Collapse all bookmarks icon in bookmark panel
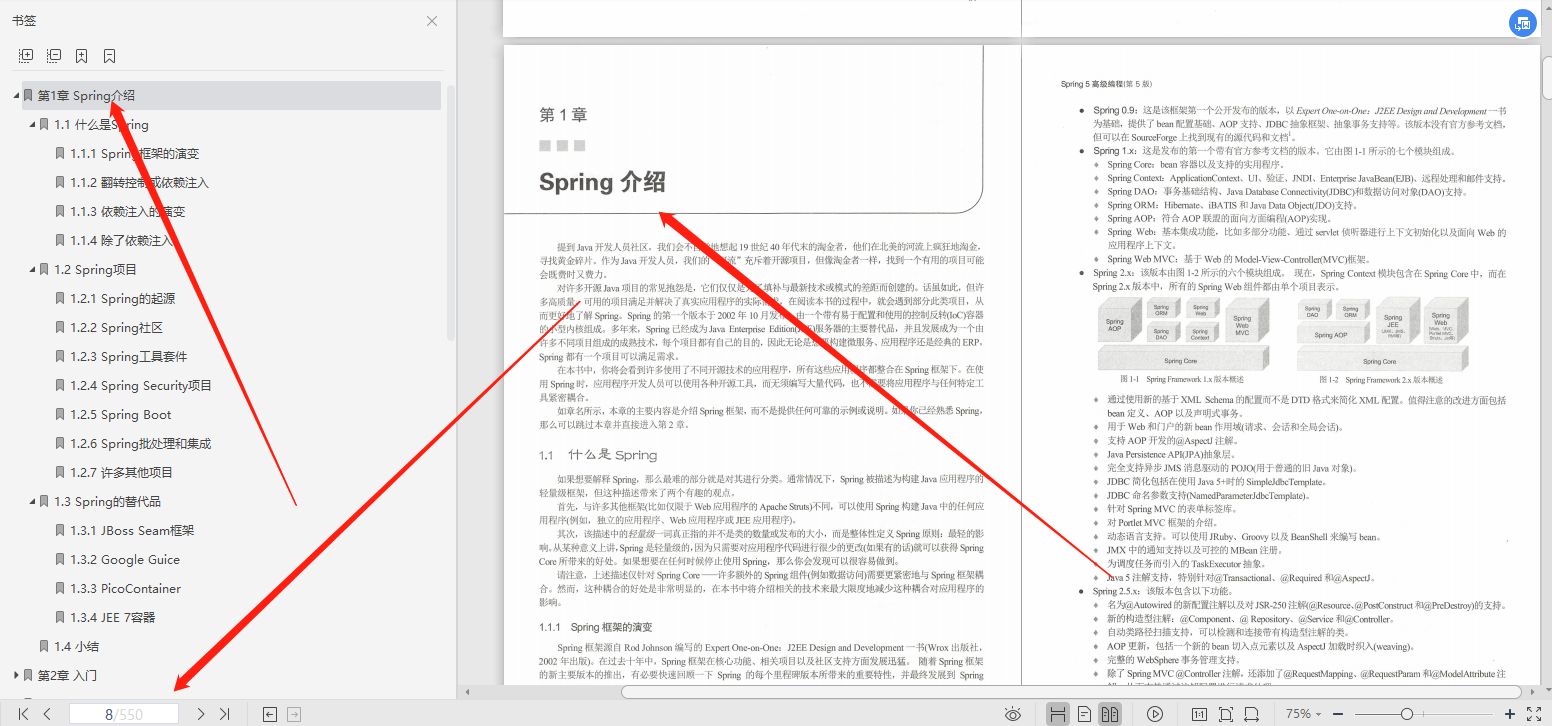The height and width of the screenshot is (726, 1552). coord(54,56)
